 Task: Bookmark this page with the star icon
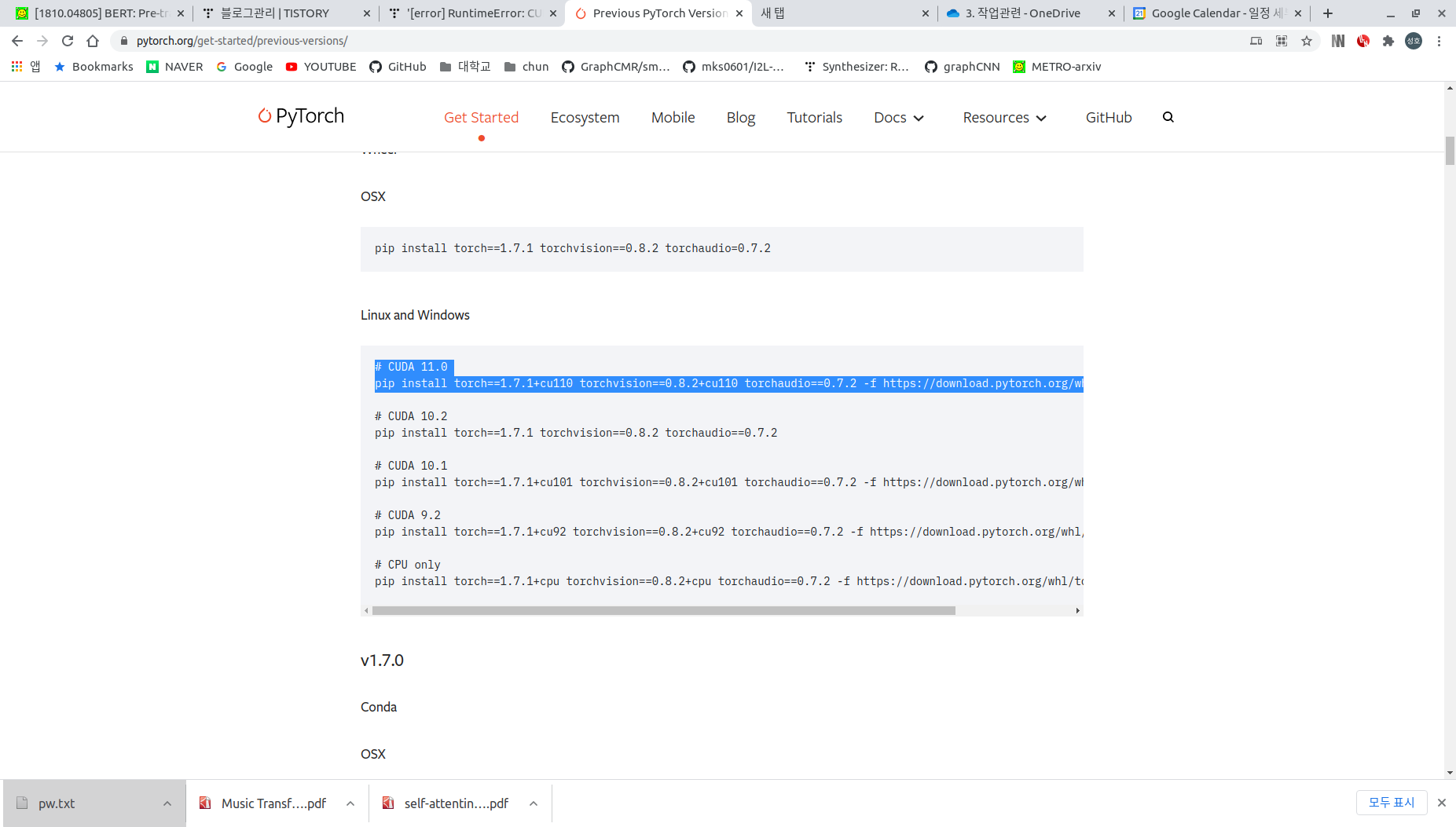(1307, 41)
